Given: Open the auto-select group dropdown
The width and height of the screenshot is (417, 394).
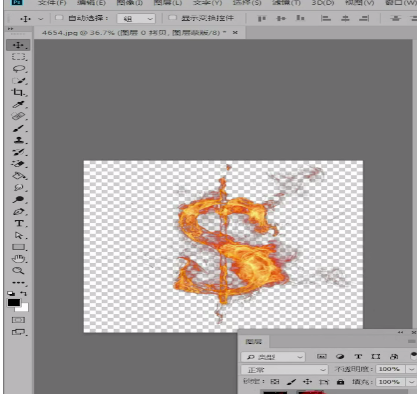Looking at the screenshot, I should tap(136, 19).
